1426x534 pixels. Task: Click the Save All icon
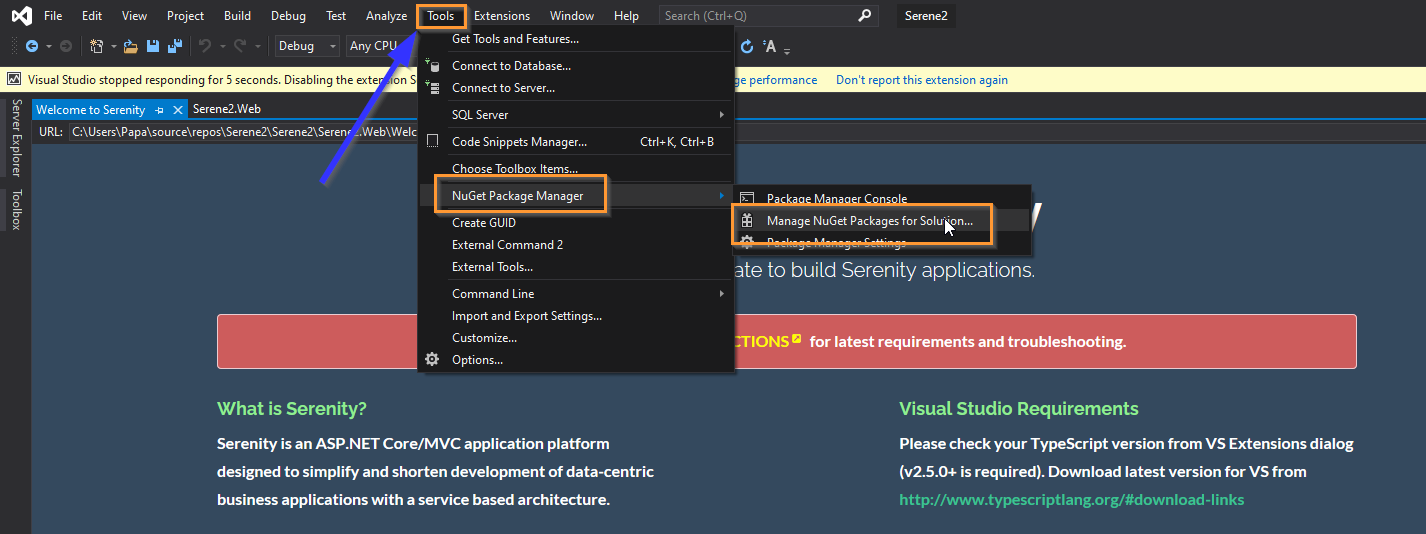pyautogui.click(x=175, y=46)
